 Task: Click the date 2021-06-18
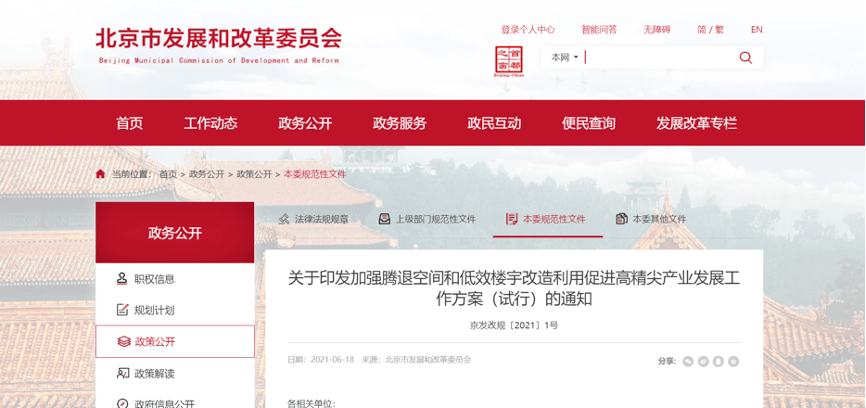[x=332, y=360]
